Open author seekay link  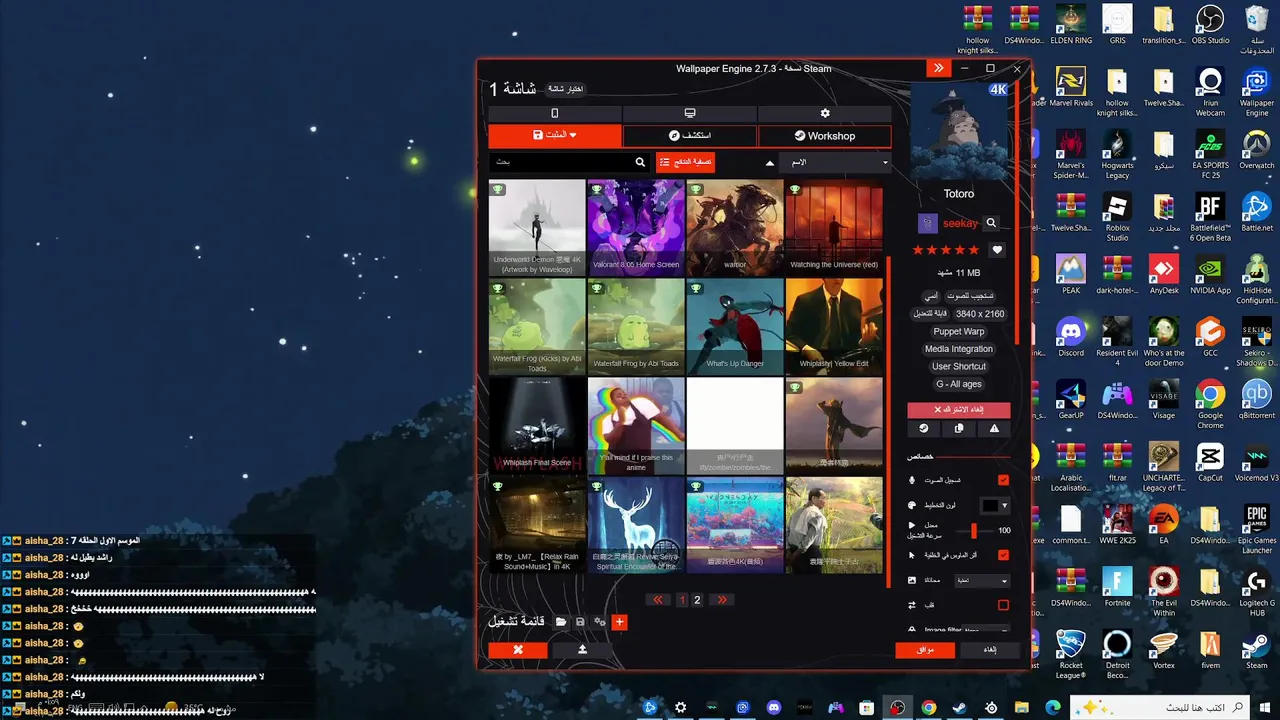960,223
